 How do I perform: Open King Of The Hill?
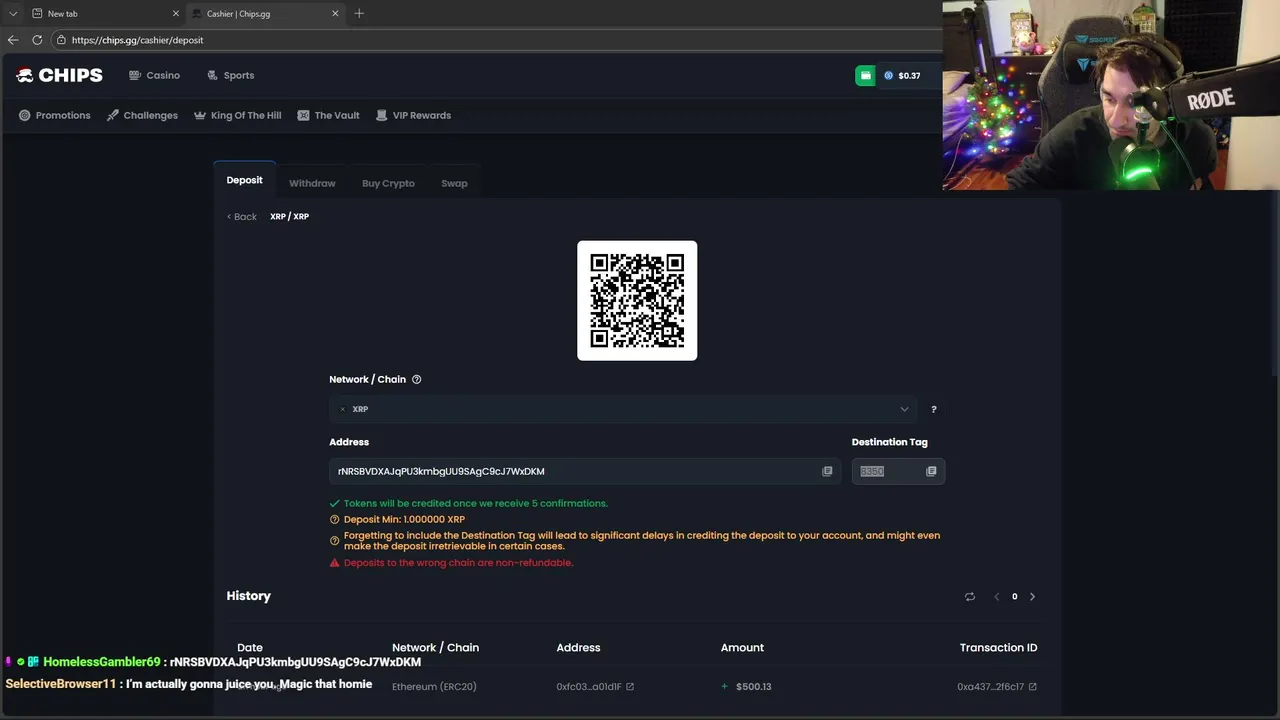pos(237,115)
